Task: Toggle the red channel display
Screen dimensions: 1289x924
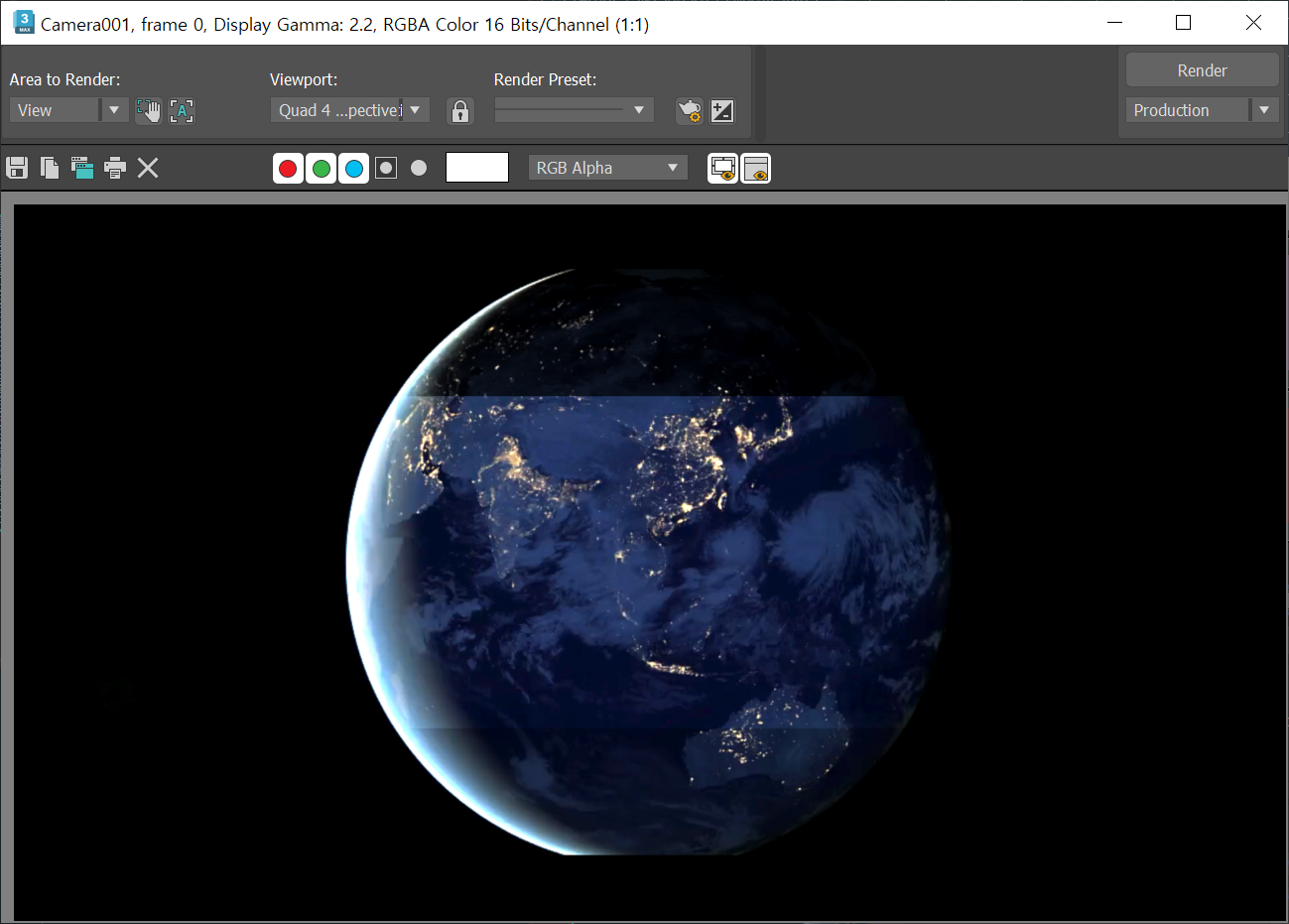Action: [x=288, y=168]
